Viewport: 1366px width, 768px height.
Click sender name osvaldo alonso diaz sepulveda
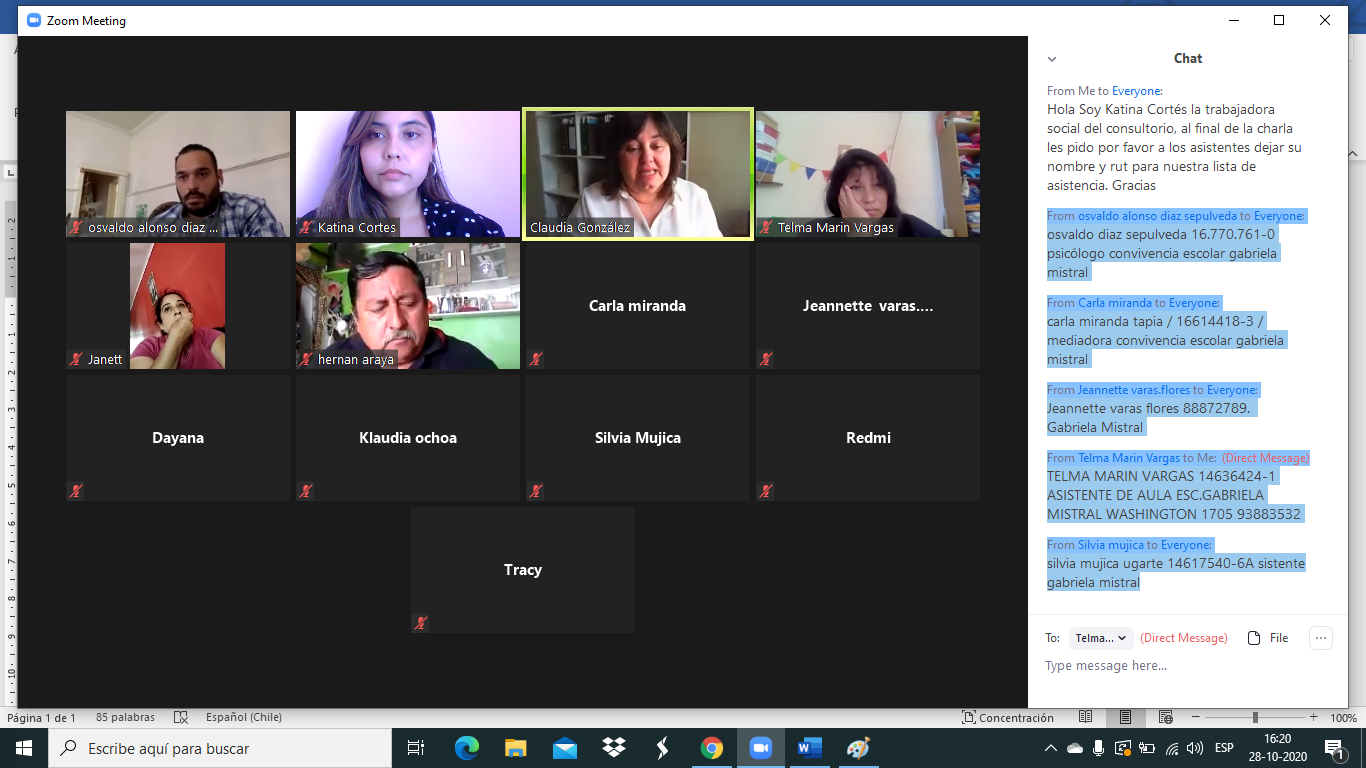pos(1157,216)
